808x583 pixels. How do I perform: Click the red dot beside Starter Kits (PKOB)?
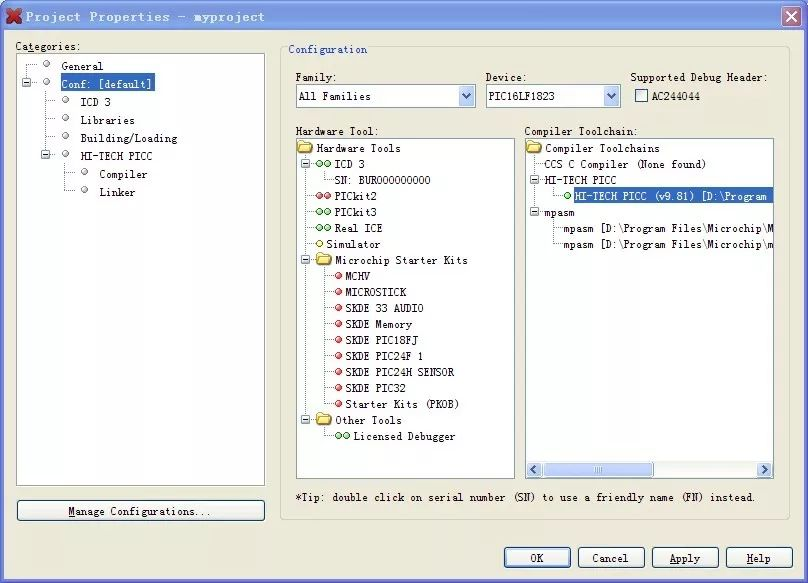339,404
